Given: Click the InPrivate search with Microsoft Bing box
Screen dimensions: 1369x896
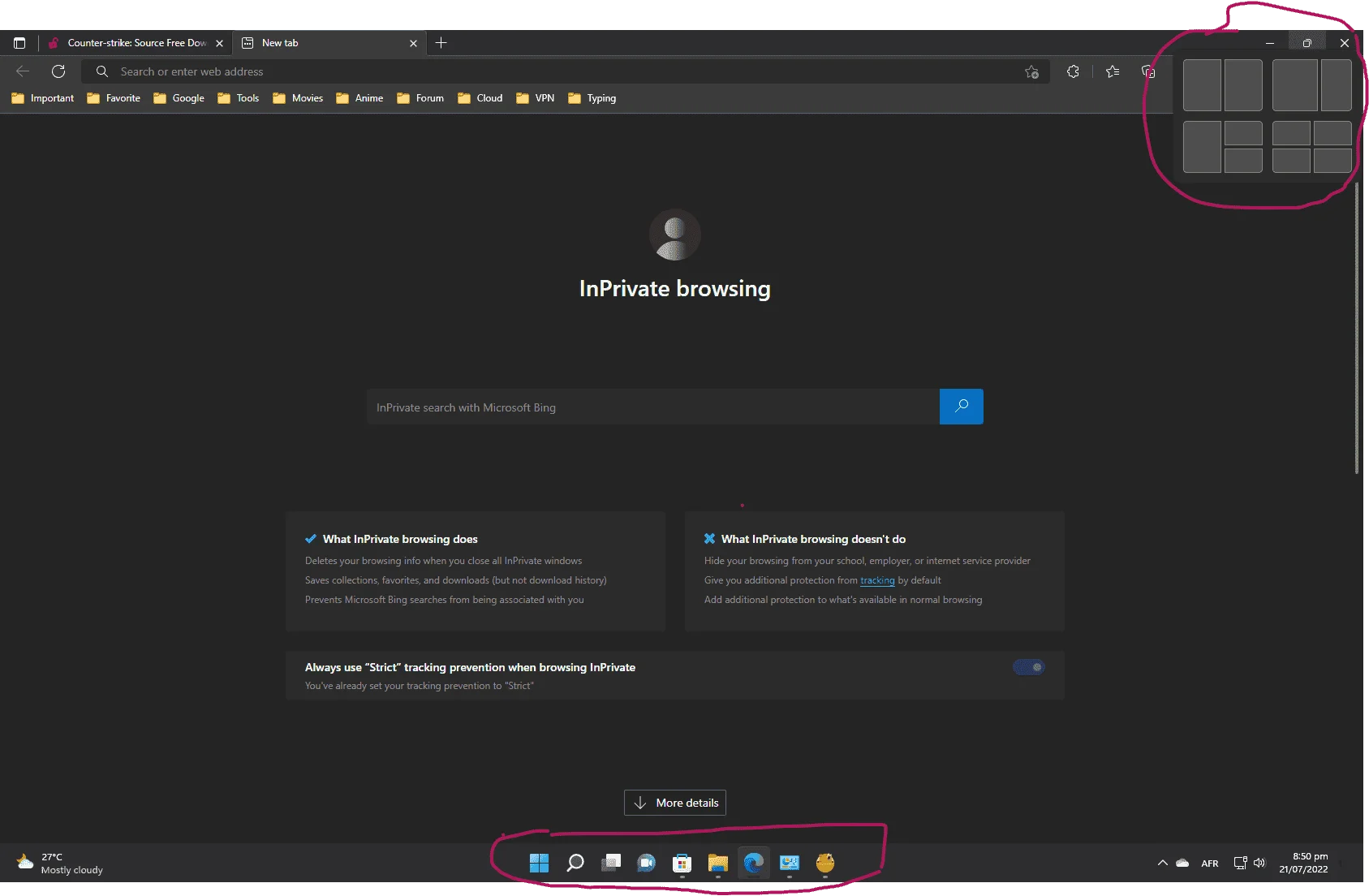Looking at the screenshot, I should click(x=653, y=407).
